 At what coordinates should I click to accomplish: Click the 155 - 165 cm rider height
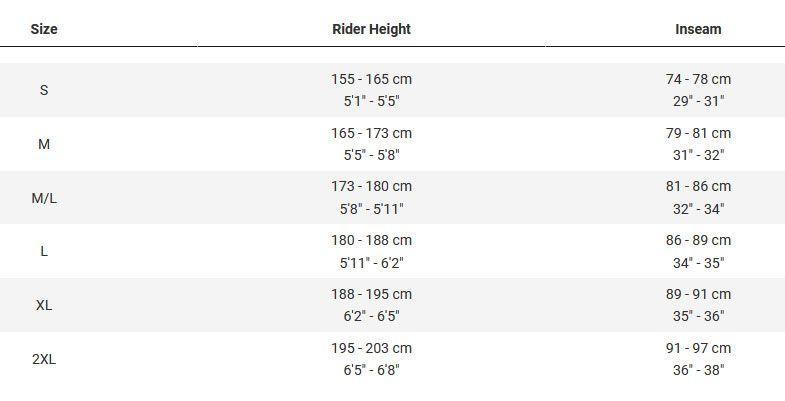tap(371, 79)
